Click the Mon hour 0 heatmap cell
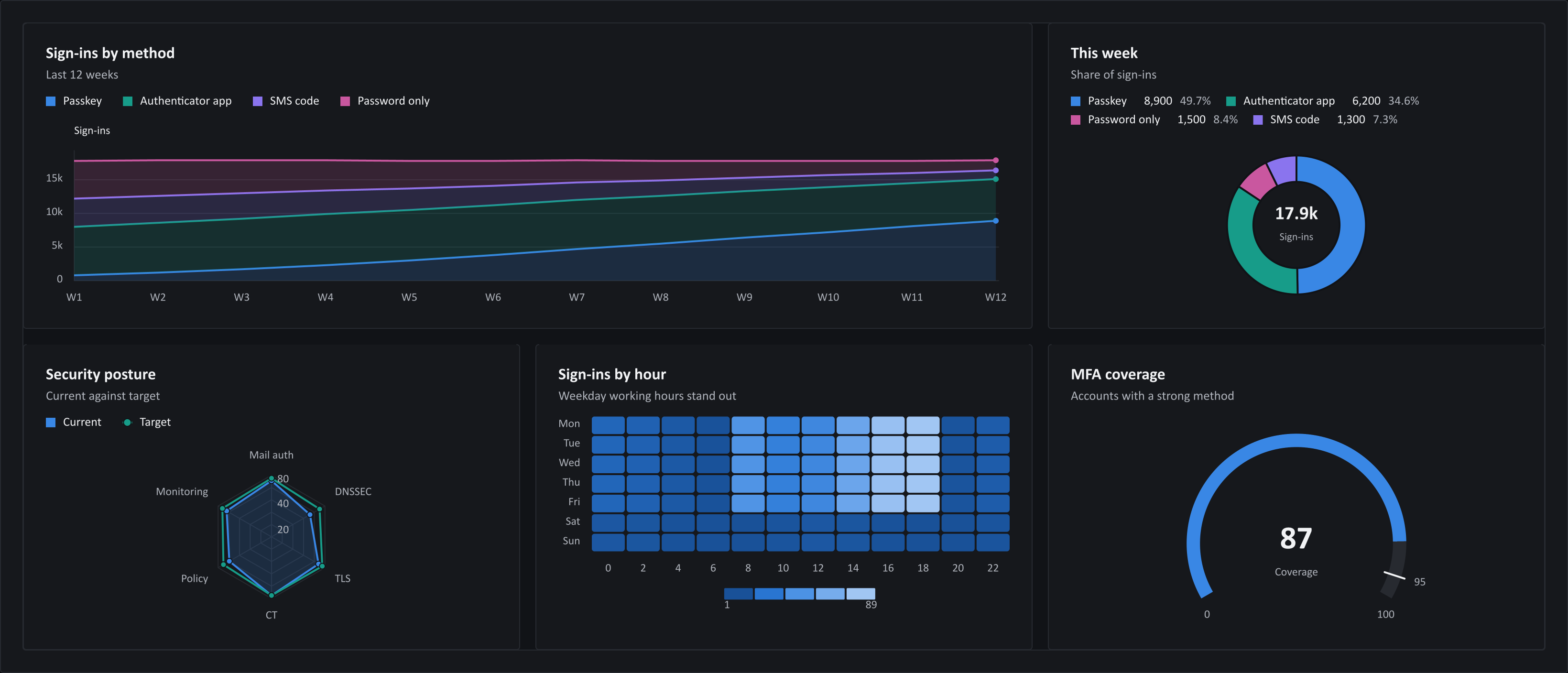 608,425
